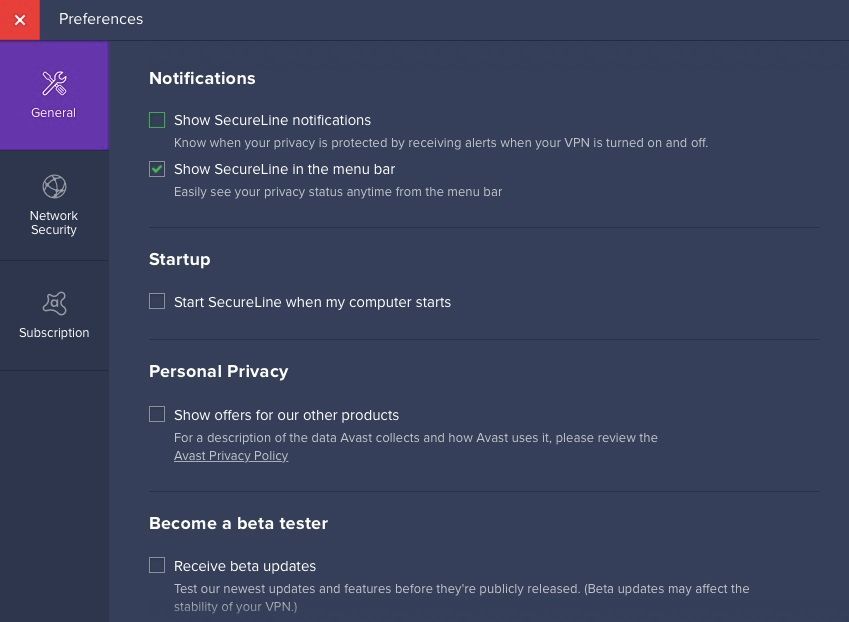This screenshot has width=849, height=622.
Task: Click the Subscription badge icon
Action: tap(54, 303)
